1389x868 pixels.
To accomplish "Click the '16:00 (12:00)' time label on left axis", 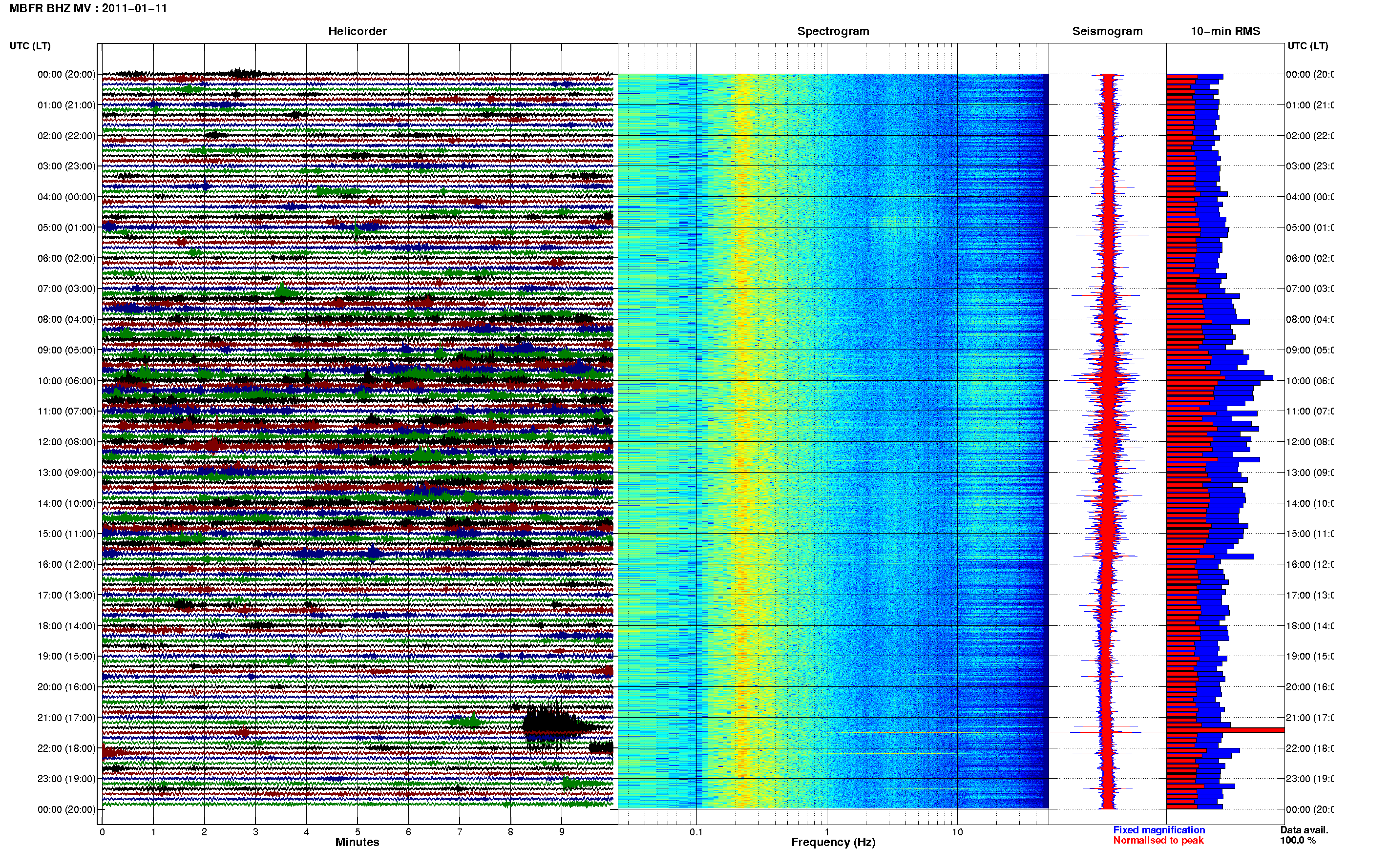I will pos(66,564).
